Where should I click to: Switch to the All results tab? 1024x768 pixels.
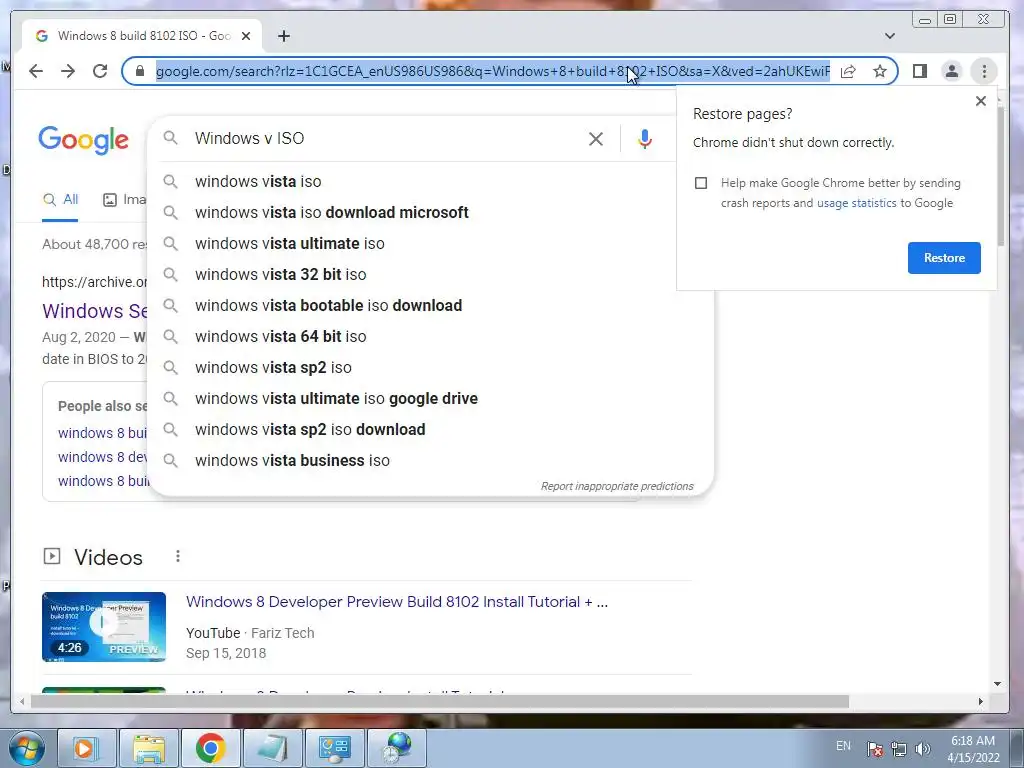60,200
